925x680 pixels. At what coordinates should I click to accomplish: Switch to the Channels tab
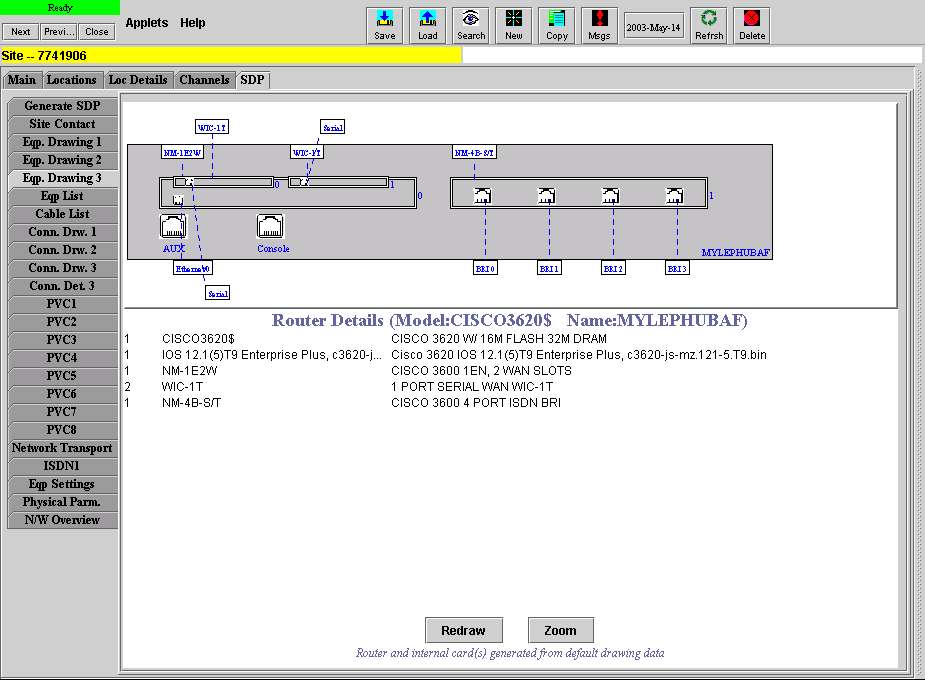pyautogui.click(x=204, y=80)
